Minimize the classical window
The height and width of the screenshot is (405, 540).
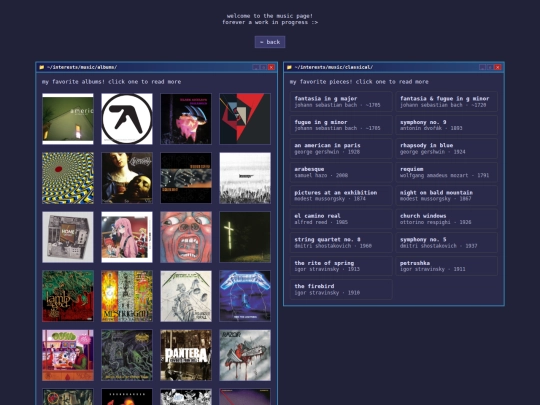coord(482,67)
